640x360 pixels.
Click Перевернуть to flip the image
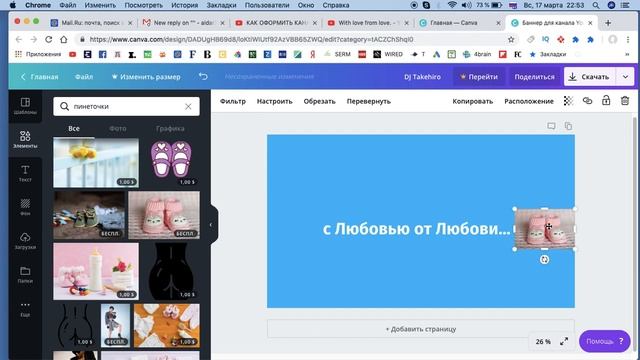point(369,101)
